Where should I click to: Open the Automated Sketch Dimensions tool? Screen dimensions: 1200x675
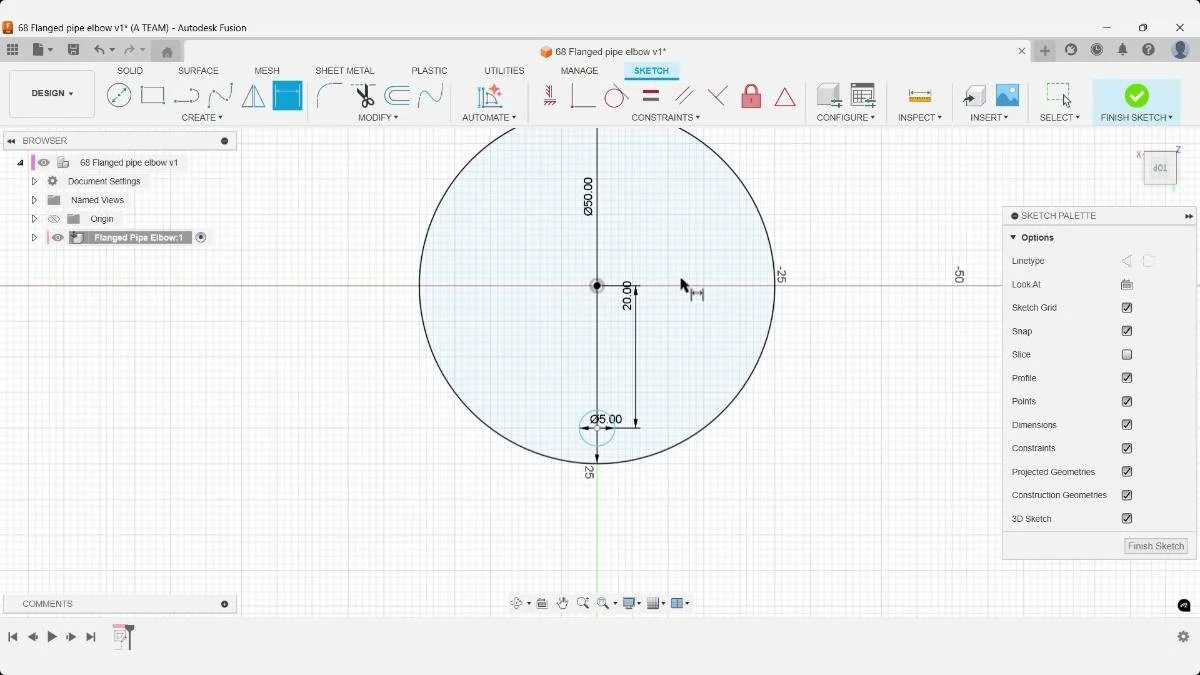489,96
